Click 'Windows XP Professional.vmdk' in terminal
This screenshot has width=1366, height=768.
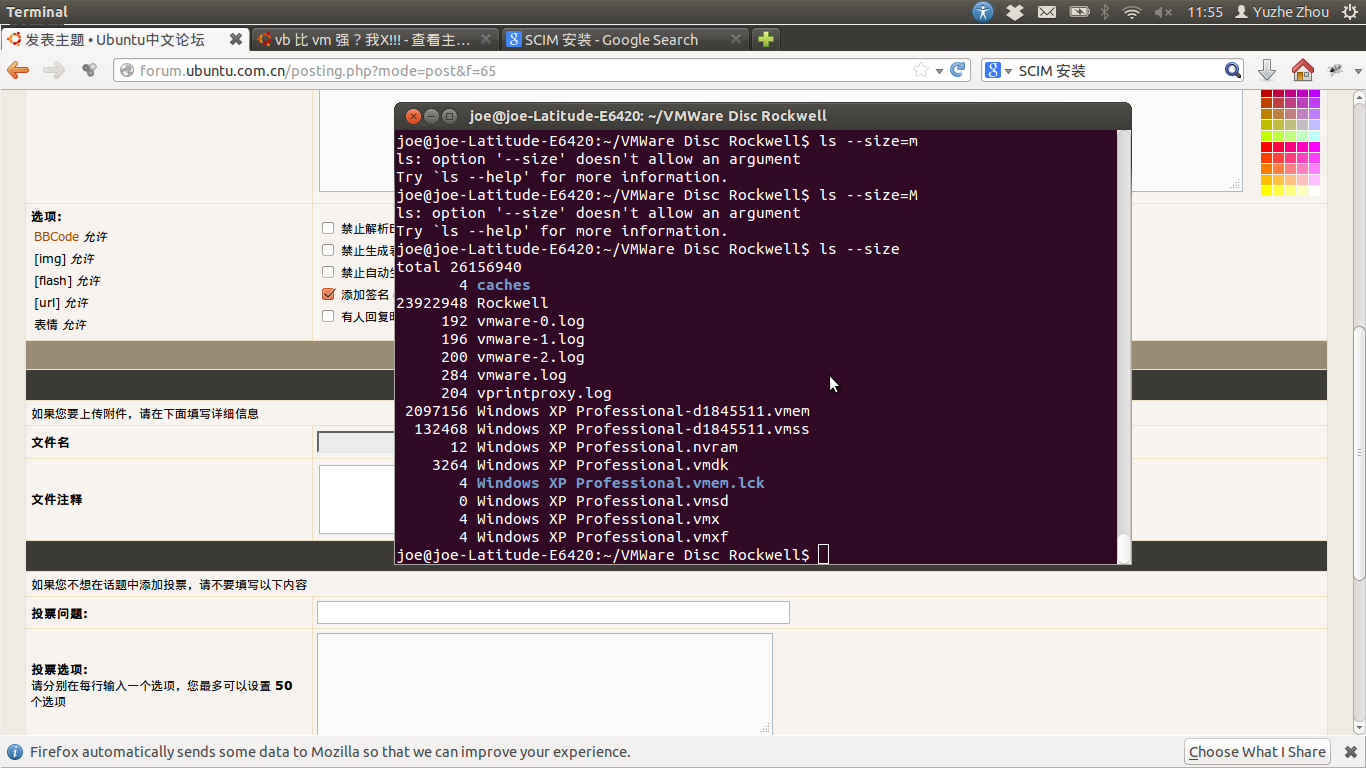602,465
